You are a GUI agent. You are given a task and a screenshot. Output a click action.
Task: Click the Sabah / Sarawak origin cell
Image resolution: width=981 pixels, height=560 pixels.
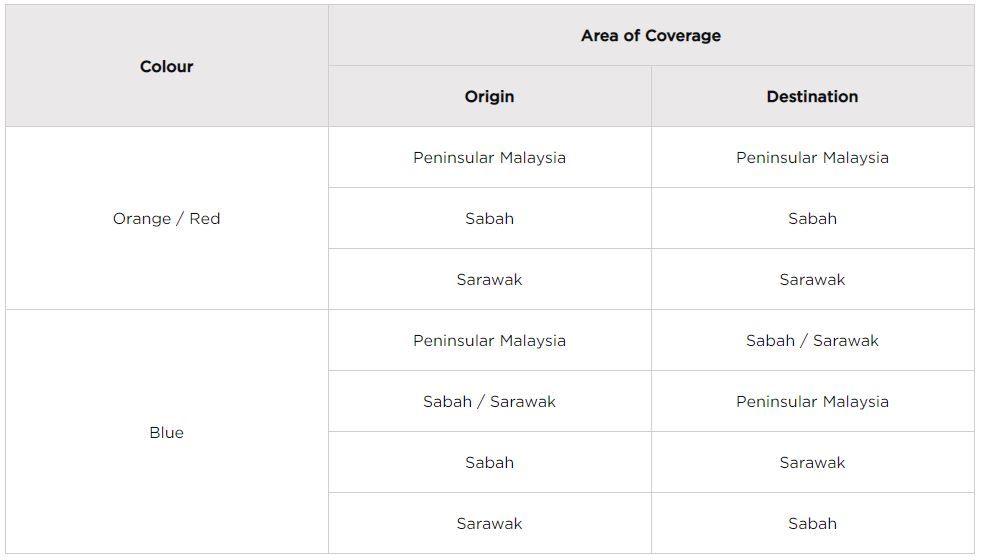pos(489,402)
